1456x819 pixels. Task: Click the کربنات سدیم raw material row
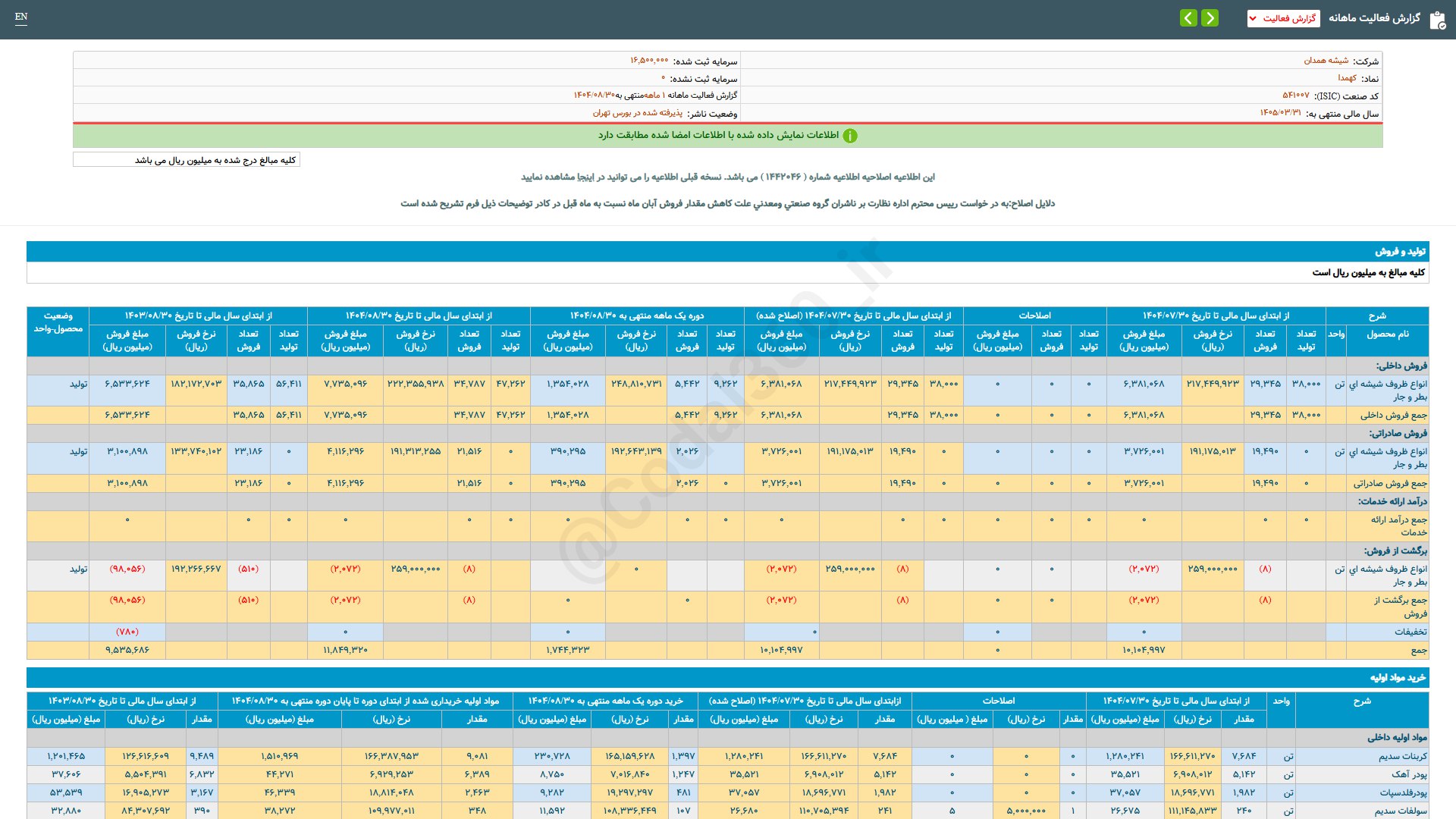coord(1402,756)
